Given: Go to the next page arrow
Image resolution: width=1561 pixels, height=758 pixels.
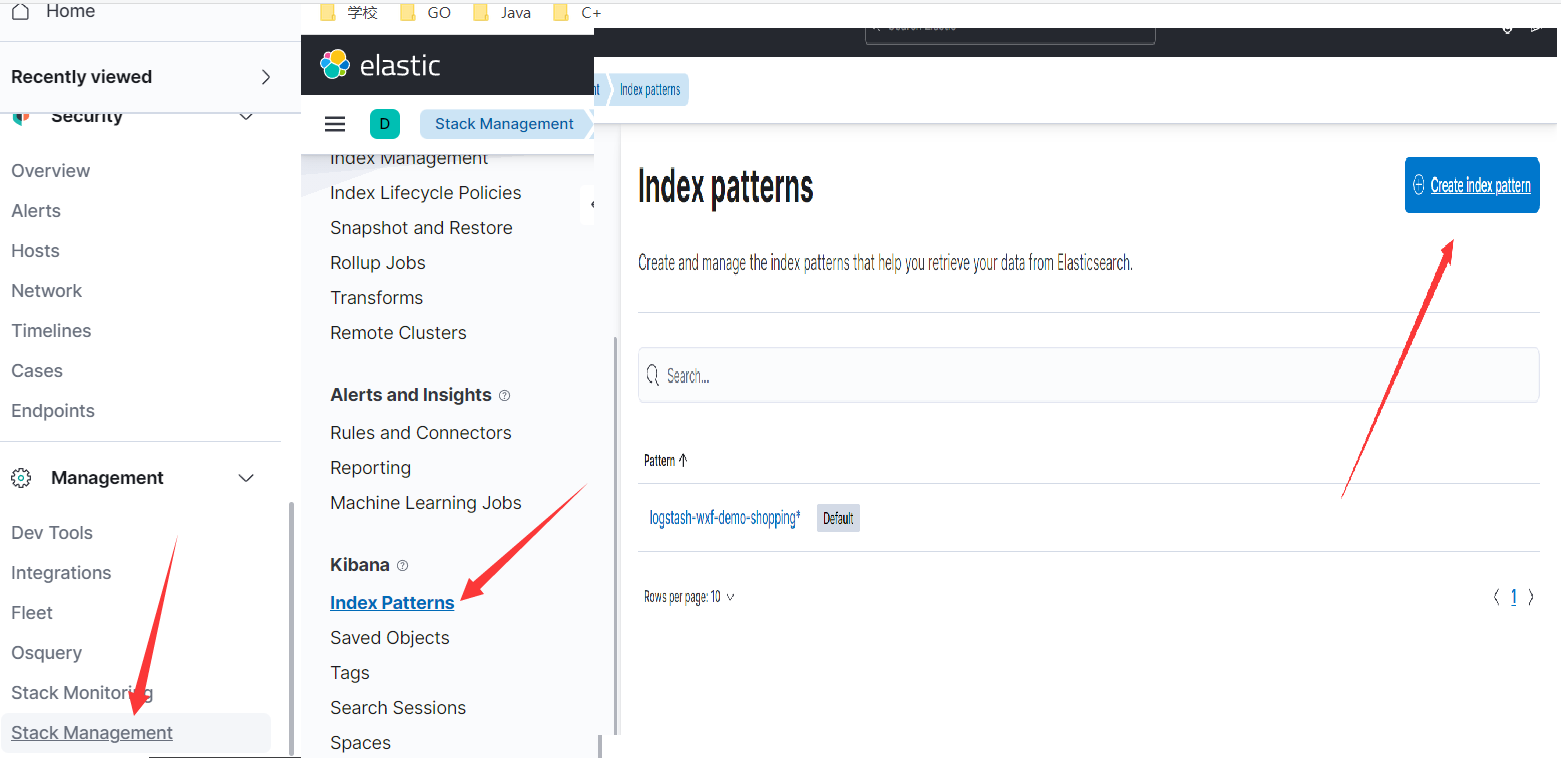Looking at the screenshot, I should (x=1531, y=597).
